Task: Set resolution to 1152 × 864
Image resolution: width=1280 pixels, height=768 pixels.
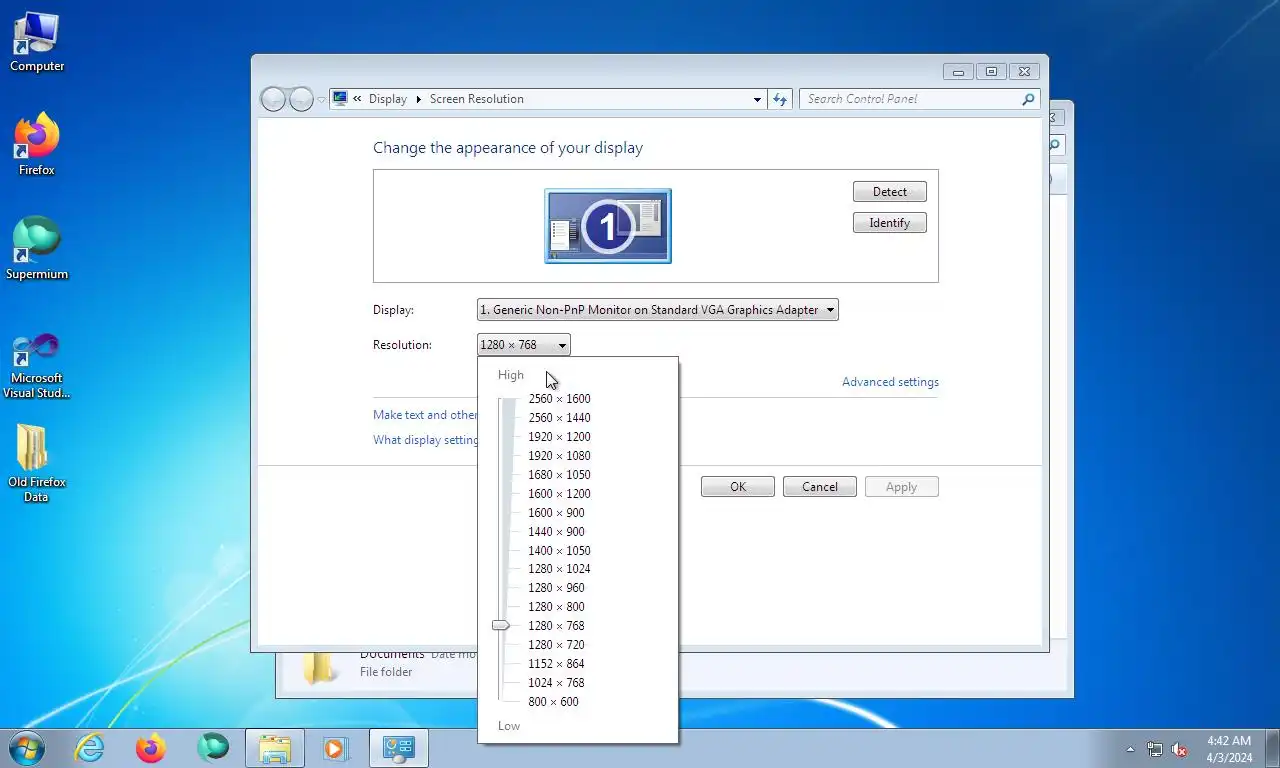Action: click(556, 664)
